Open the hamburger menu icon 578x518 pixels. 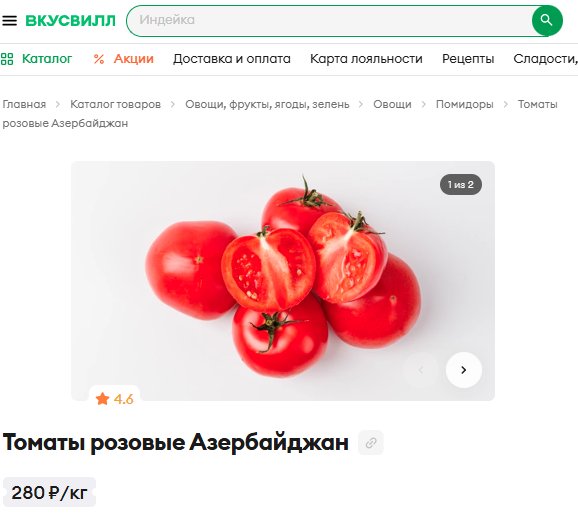pos(10,21)
